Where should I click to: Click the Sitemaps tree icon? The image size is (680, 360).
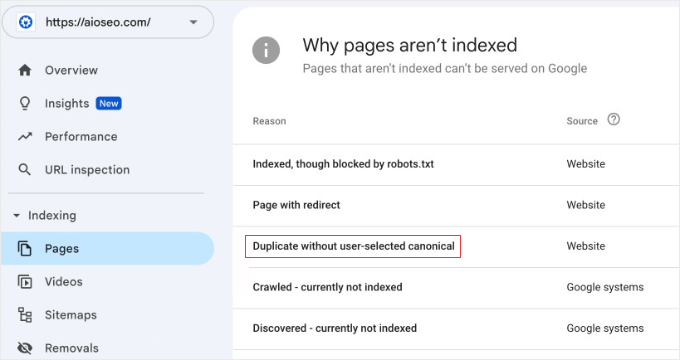click(x=25, y=315)
